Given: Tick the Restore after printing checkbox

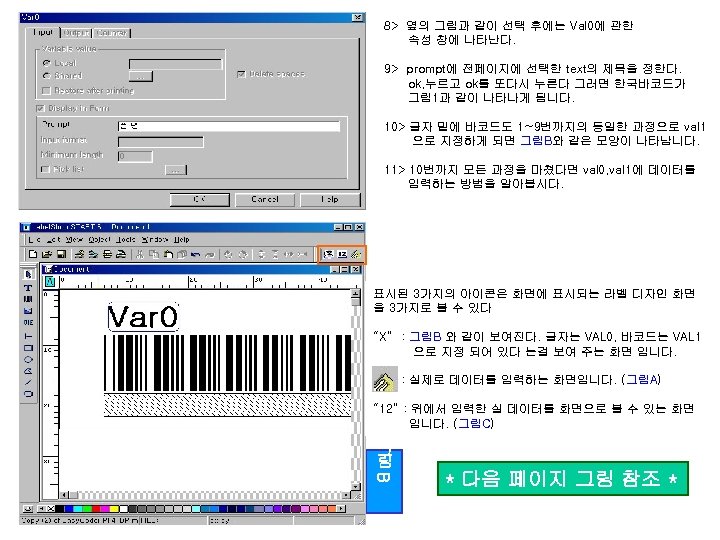Looking at the screenshot, I should tap(46, 90).
